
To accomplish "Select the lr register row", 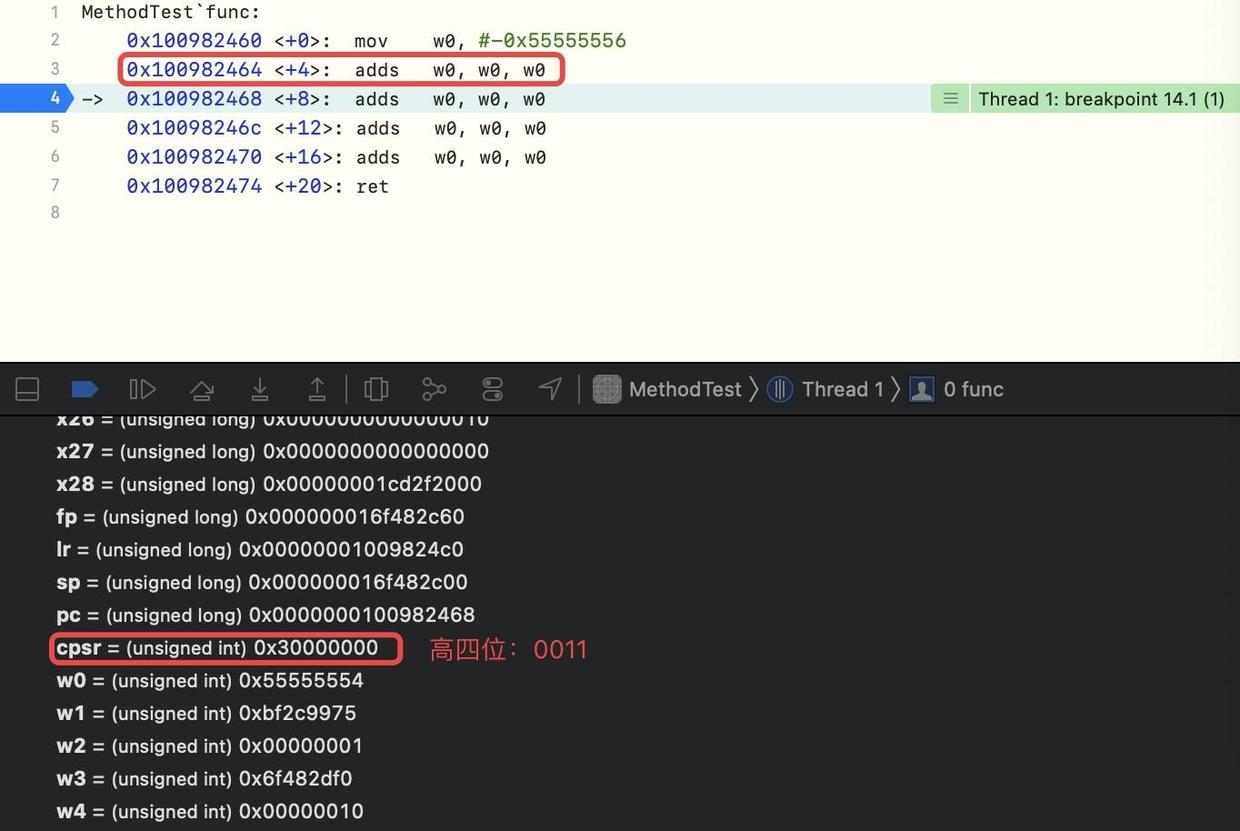I will click(260, 549).
